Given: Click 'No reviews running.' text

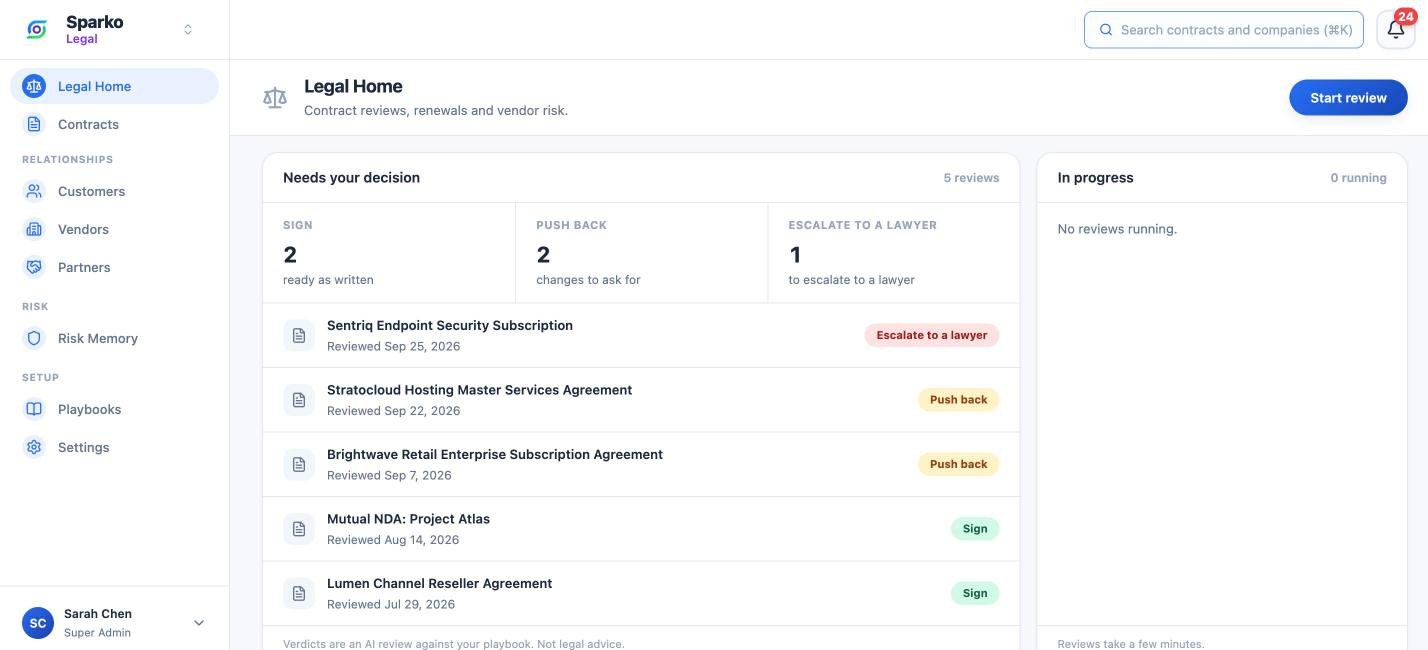Looking at the screenshot, I should [x=1117, y=229].
